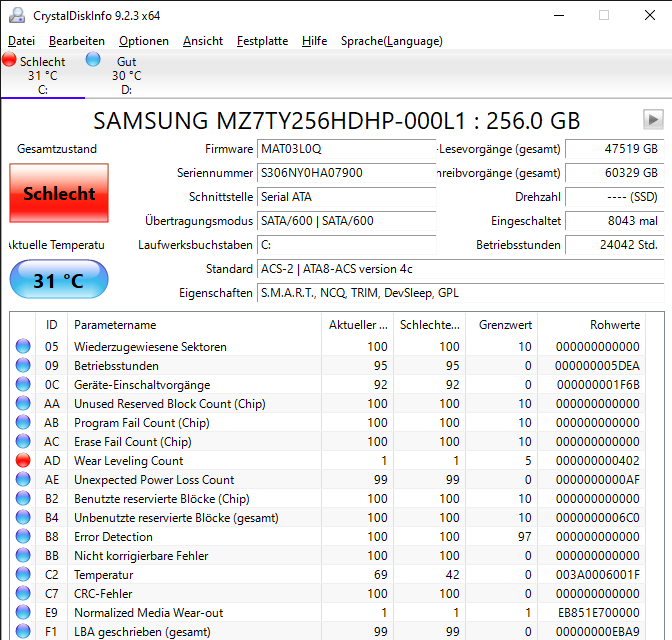
Task: Open the Optionen menu
Action: (144, 41)
